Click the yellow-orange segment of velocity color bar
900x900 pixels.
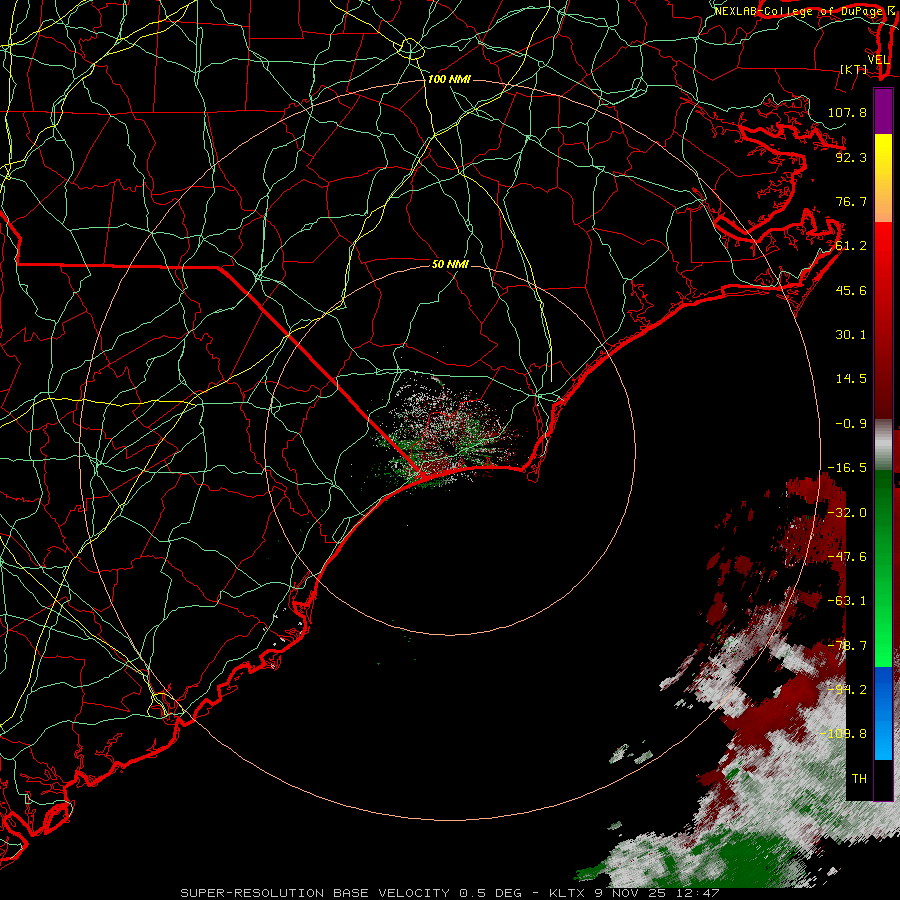(x=883, y=178)
